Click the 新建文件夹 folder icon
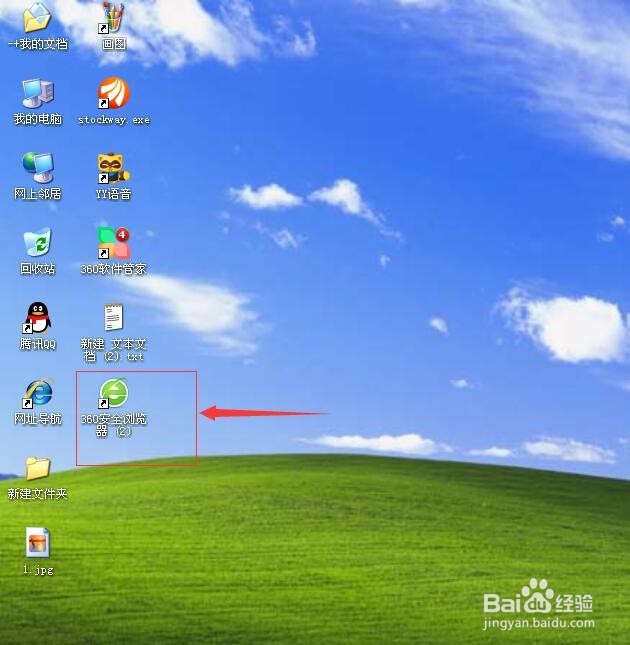This screenshot has width=630, height=645. (x=37, y=468)
